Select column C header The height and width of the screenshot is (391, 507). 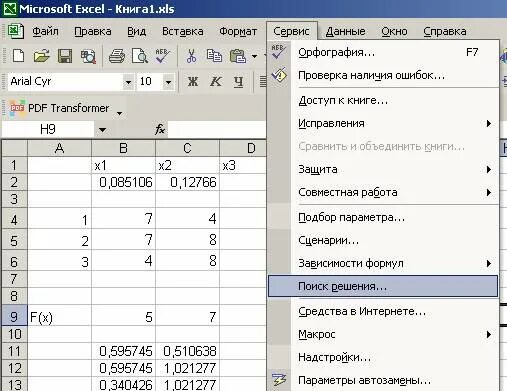point(187,148)
